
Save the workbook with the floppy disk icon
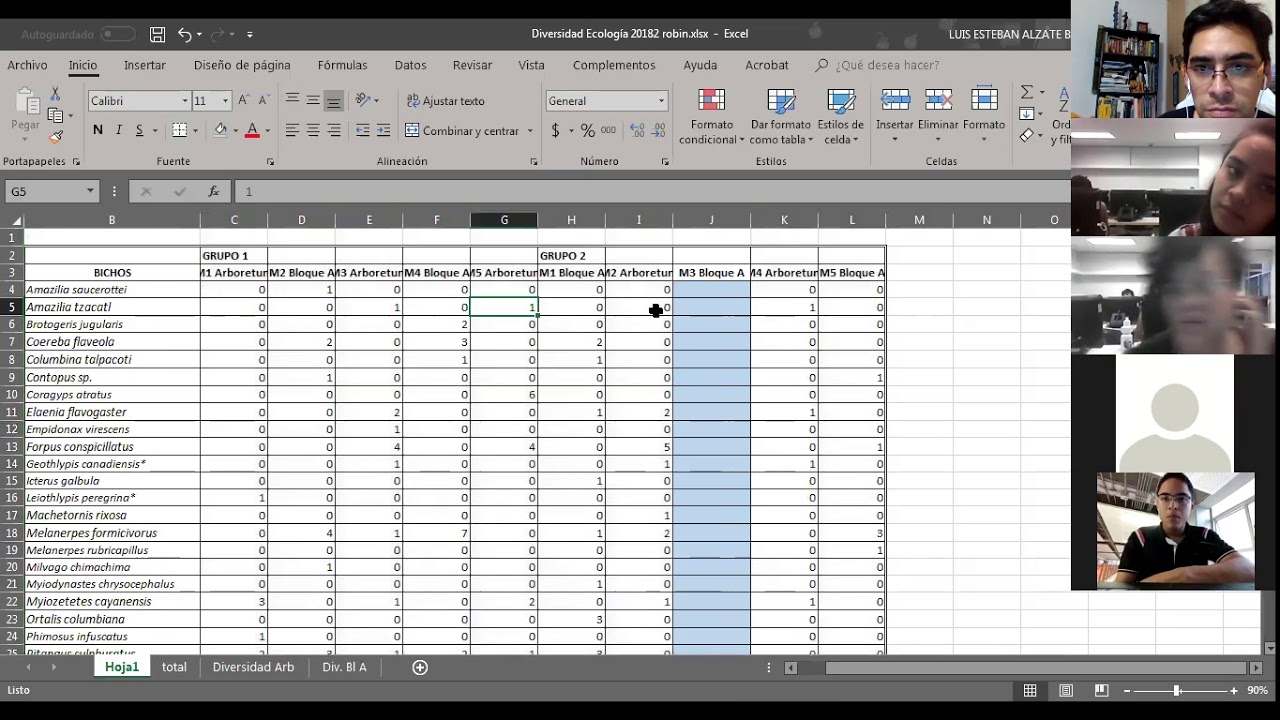[x=157, y=34]
